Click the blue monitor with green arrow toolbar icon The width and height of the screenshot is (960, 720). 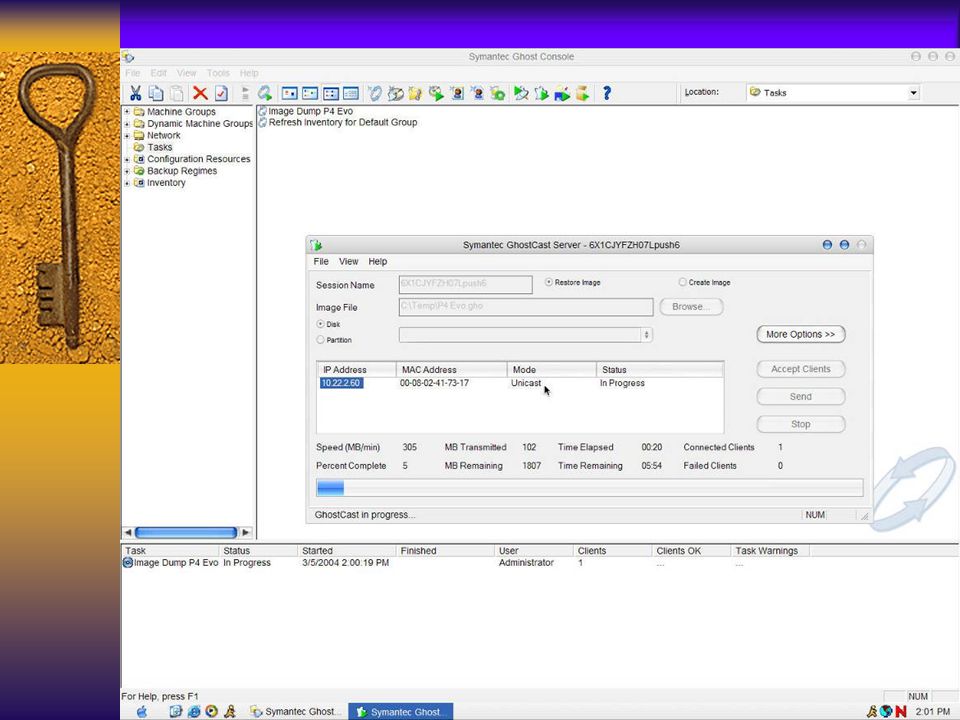[562, 94]
